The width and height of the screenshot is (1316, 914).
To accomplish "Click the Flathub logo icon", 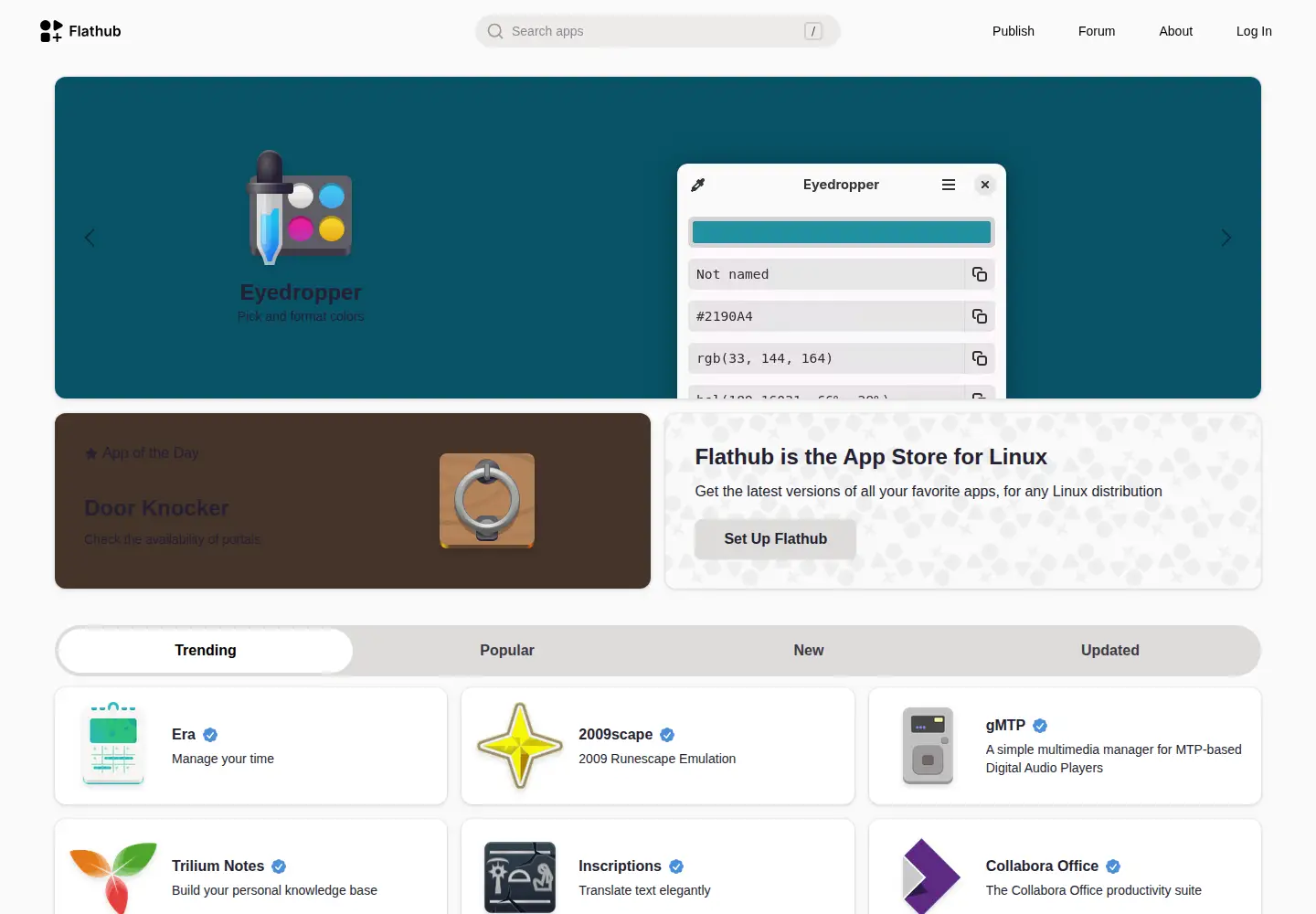I will coord(51,31).
